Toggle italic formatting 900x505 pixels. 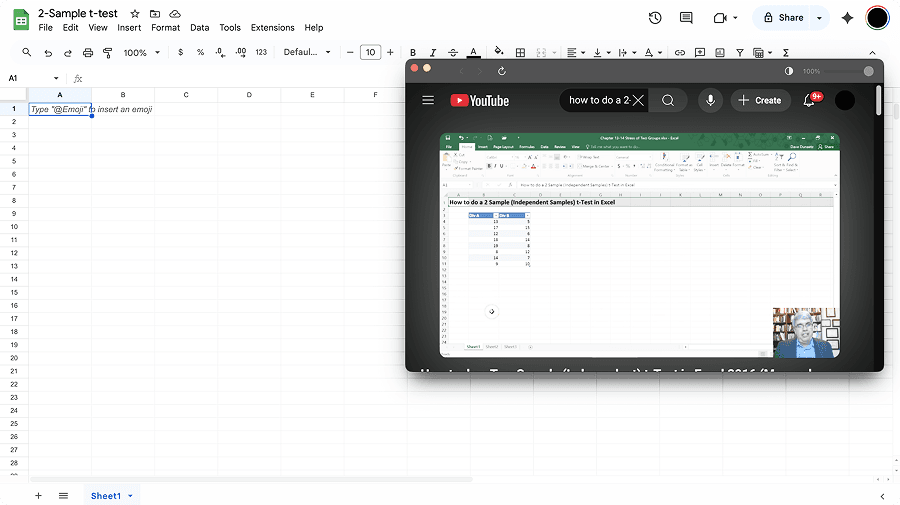[433, 53]
